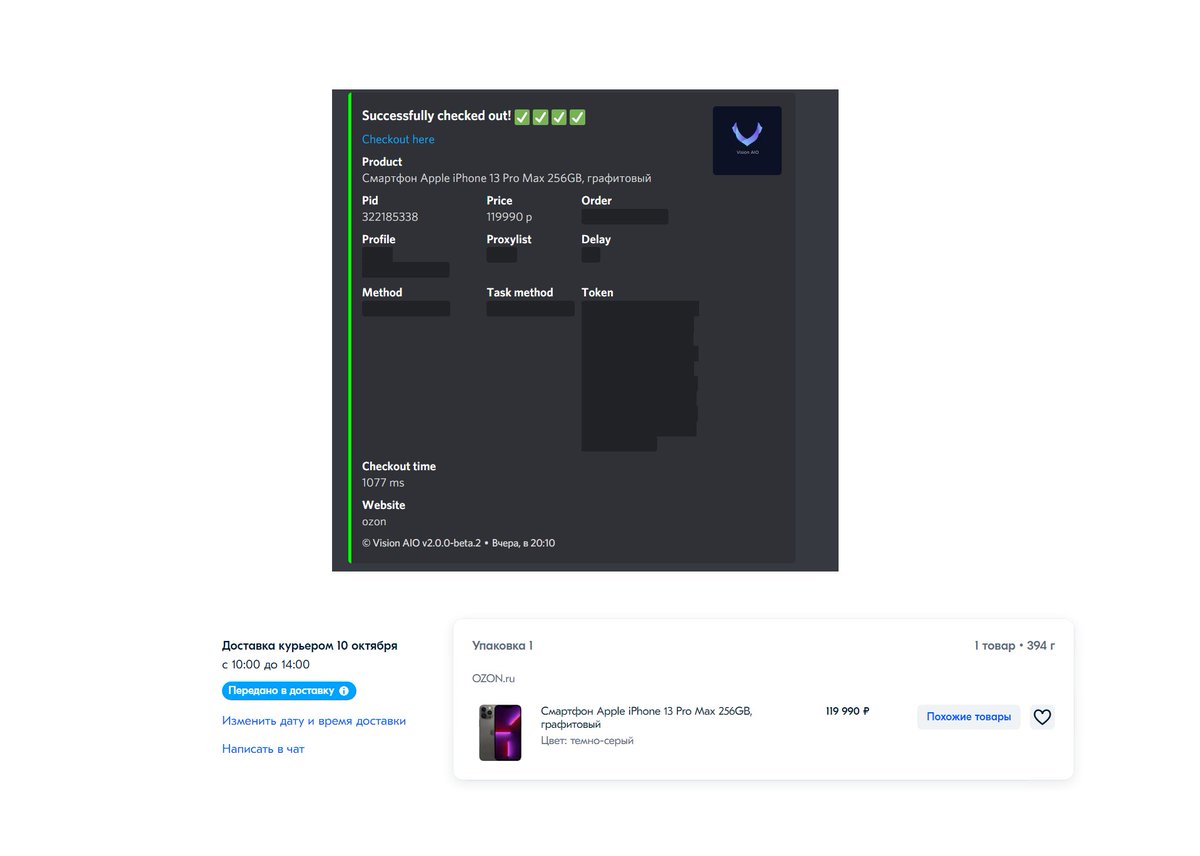Select the price '119990 р' in embed
The width and height of the screenshot is (1200, 856).
coord(510,217)
